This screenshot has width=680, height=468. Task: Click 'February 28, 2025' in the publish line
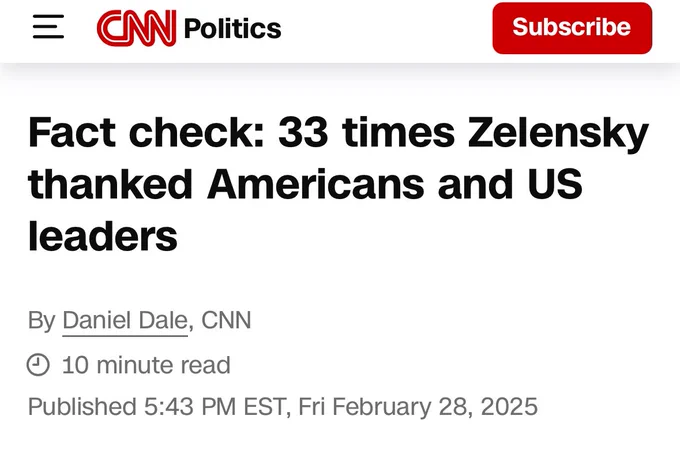pos(435,406)
